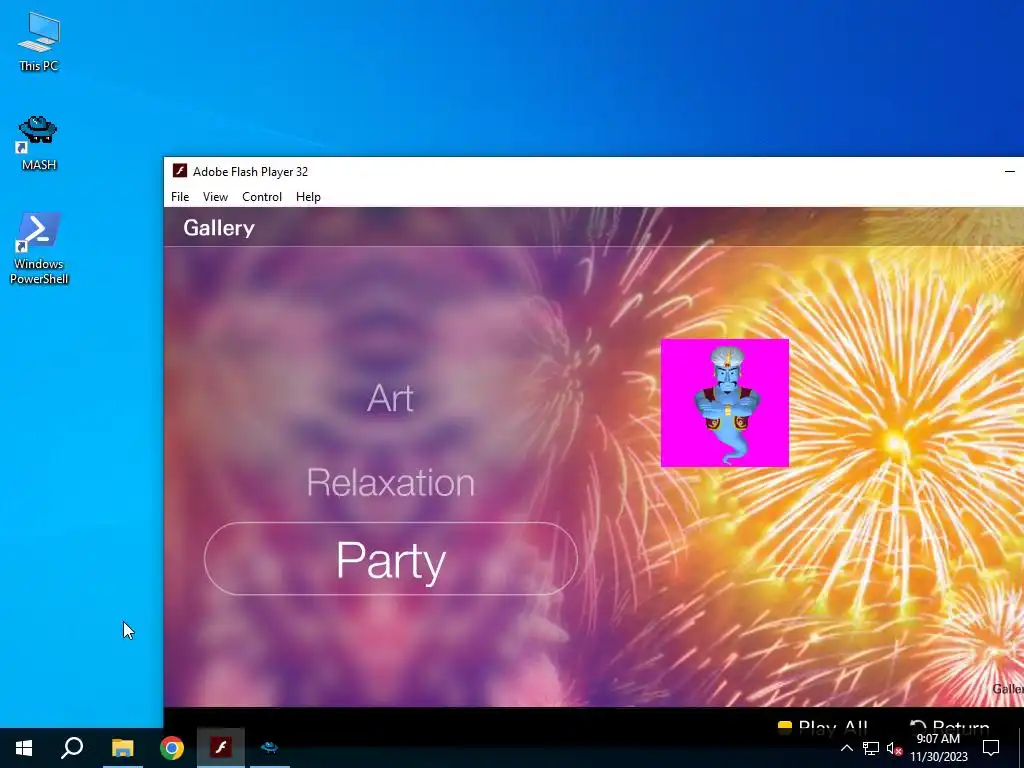Image resolution: width=1024 pixels, height=768 pixels.
Task: Click the genie thumbnail image
Action: tap(725, 403)
